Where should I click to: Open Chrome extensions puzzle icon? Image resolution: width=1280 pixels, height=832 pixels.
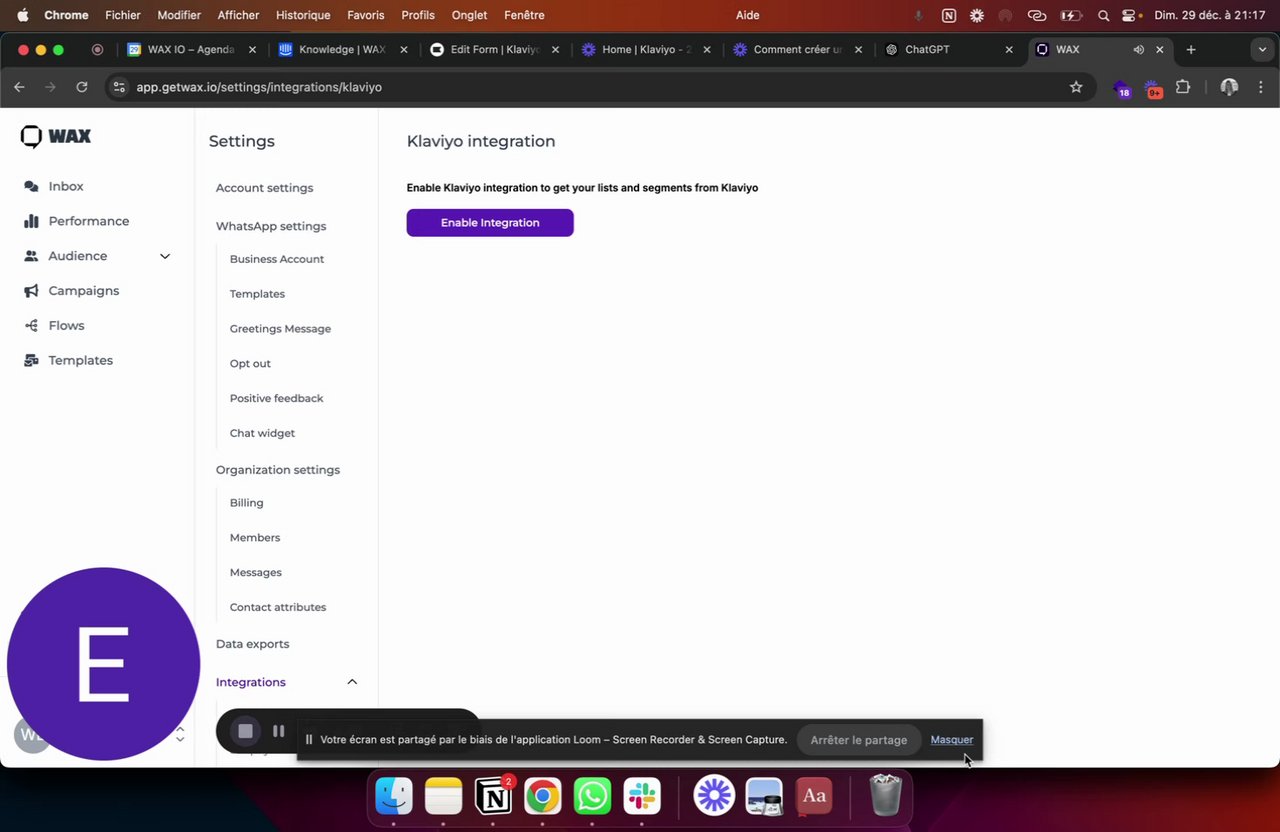pos(1183,87)
